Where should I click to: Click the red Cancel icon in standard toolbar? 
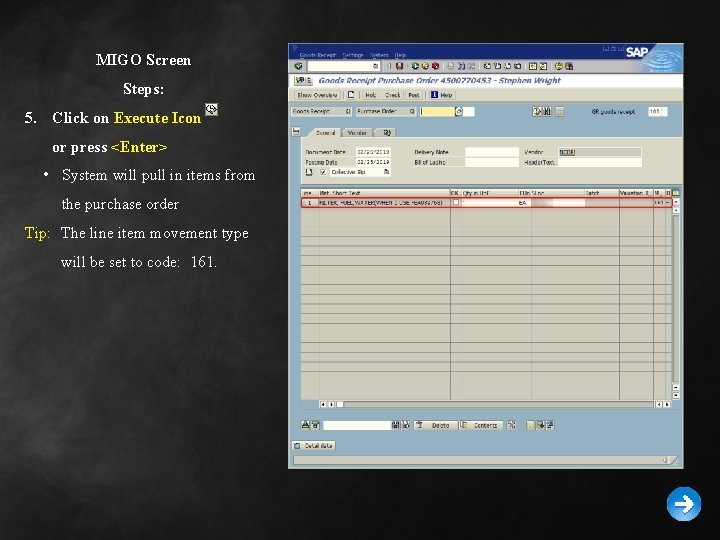pos(435,66)
